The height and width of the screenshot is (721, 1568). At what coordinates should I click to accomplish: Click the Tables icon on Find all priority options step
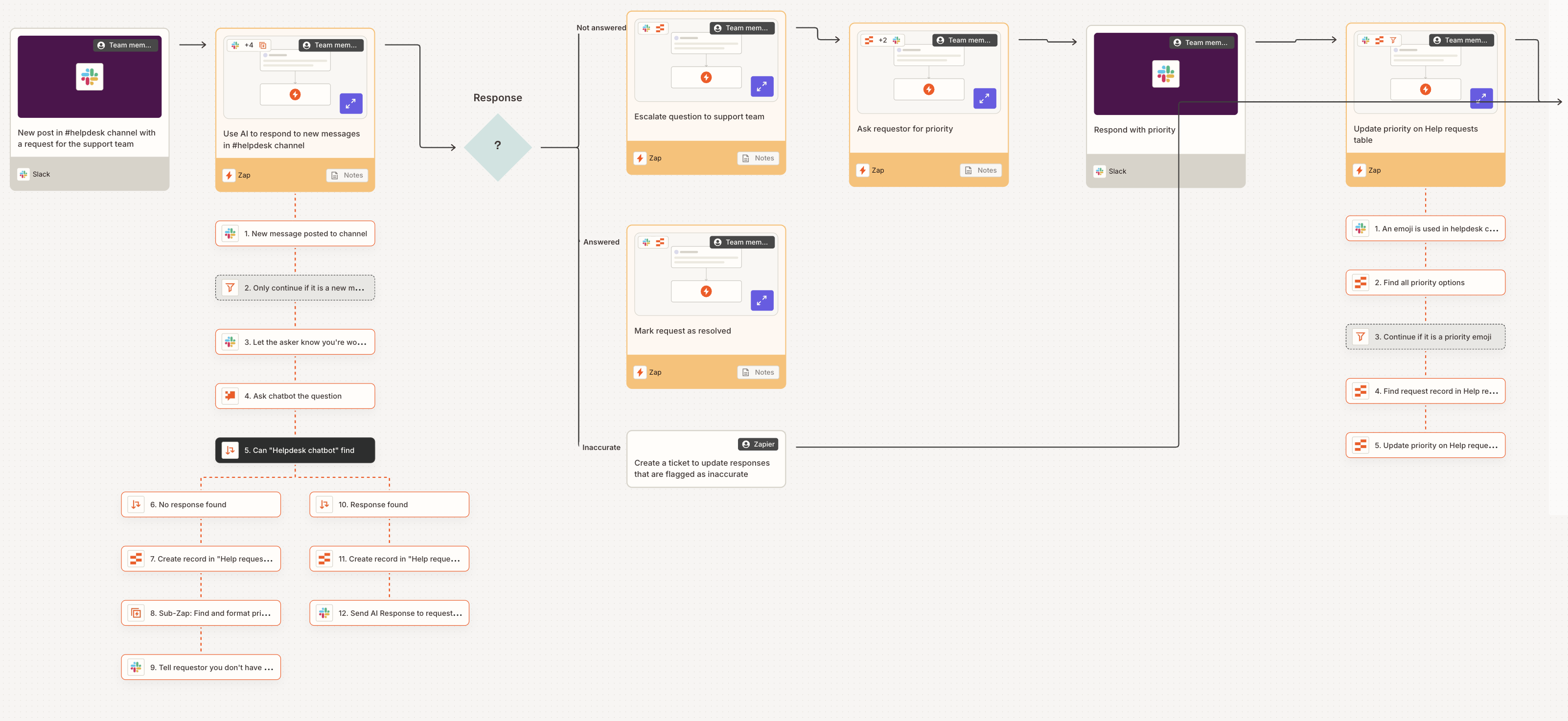pos(1360,282)
